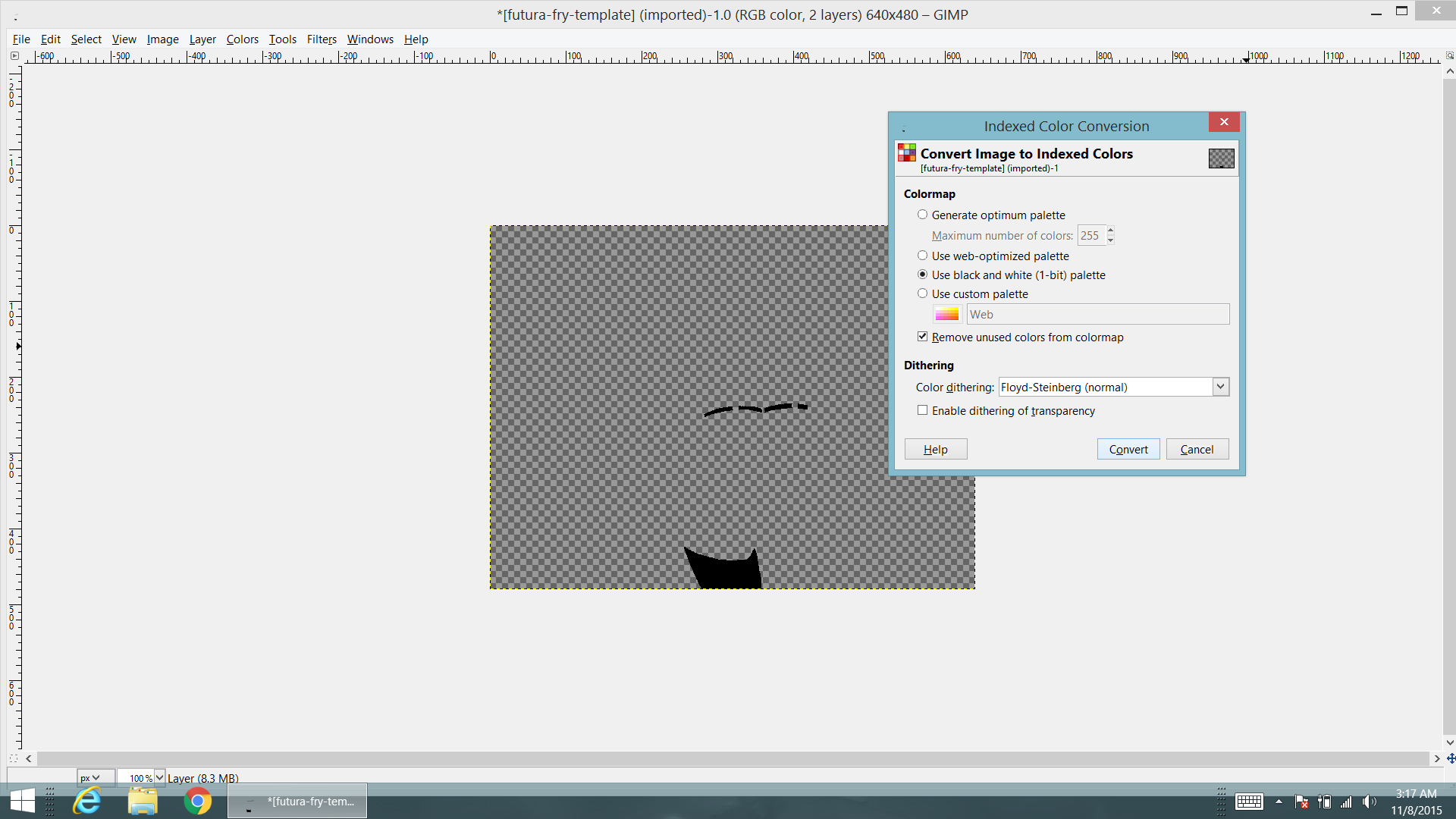
Task: Open the File menu
Action: (21, 39)
